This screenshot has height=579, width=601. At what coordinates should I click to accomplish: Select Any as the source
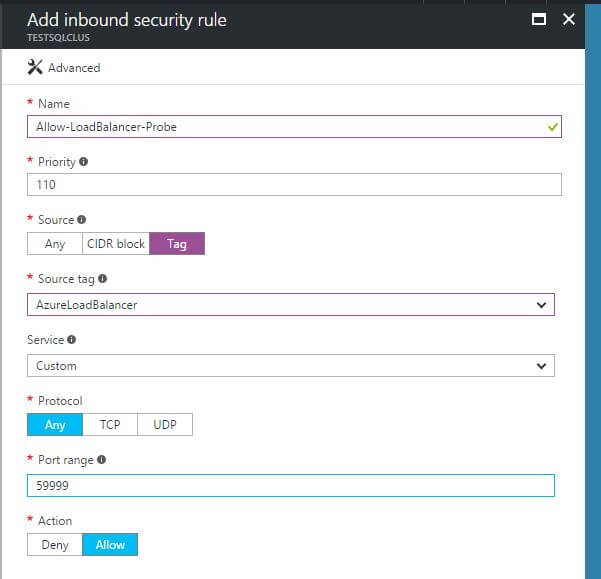click(55, 244)
